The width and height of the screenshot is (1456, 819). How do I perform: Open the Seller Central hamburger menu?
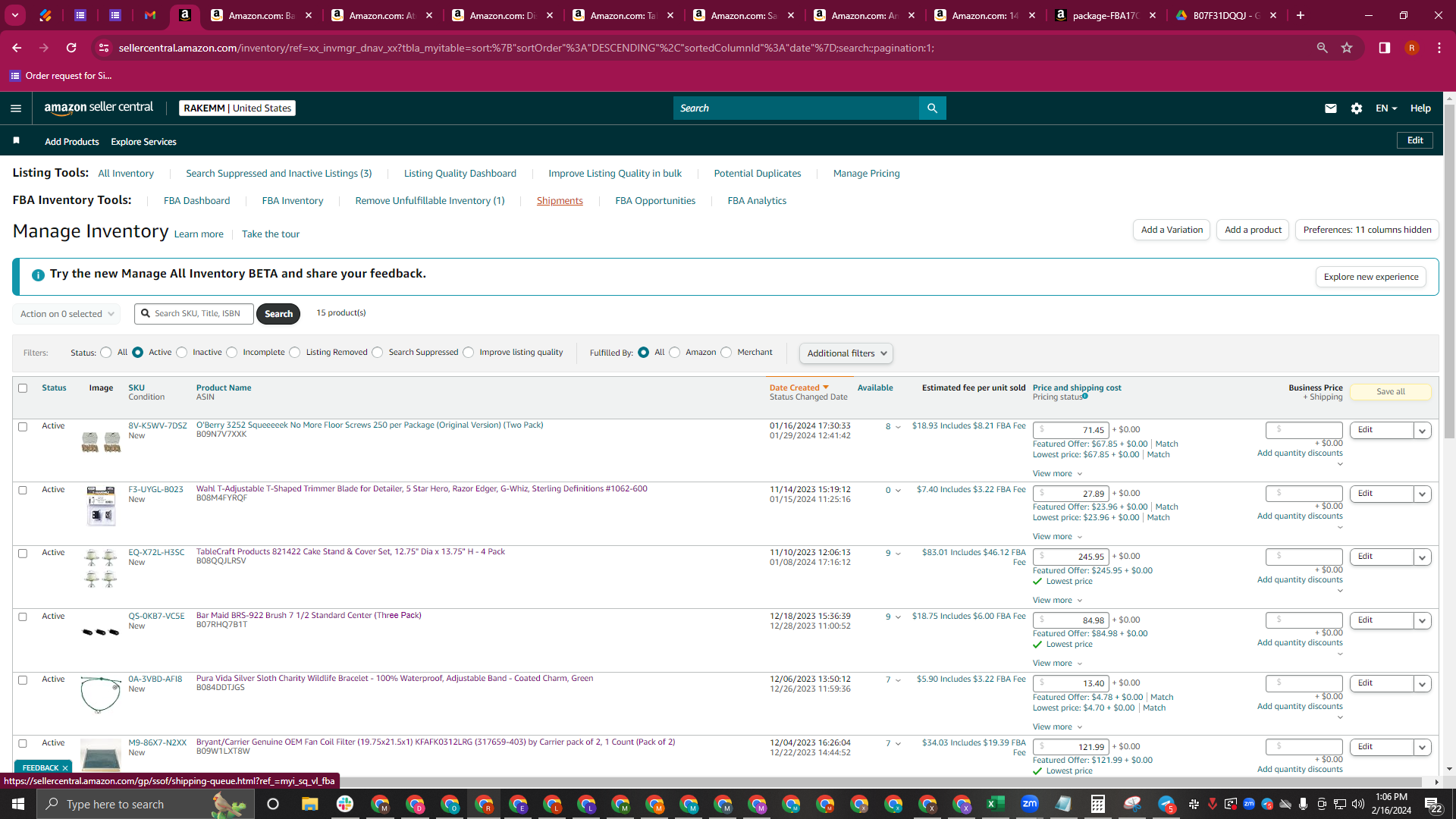(16, 108)
